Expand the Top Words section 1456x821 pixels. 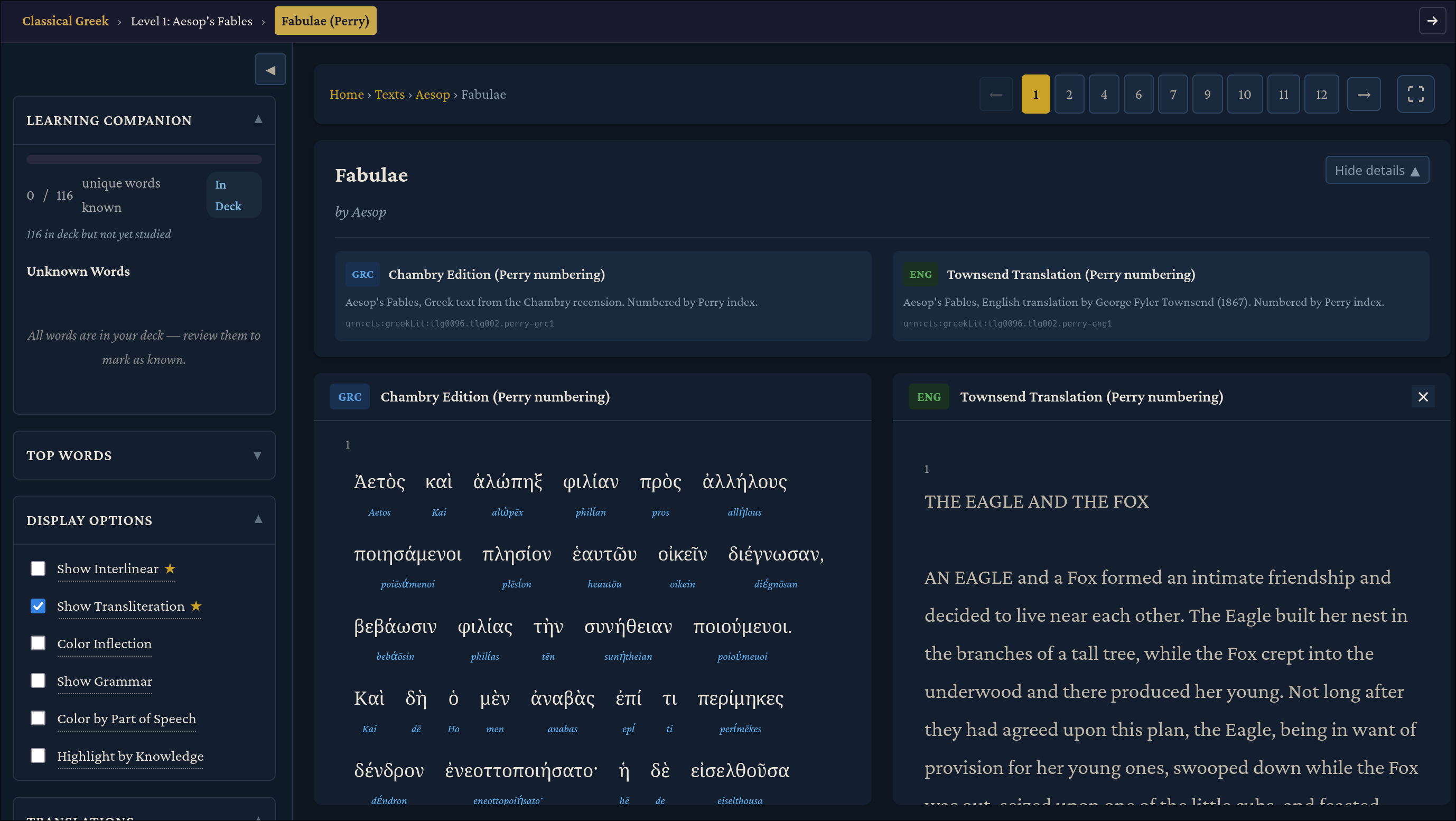257,455
